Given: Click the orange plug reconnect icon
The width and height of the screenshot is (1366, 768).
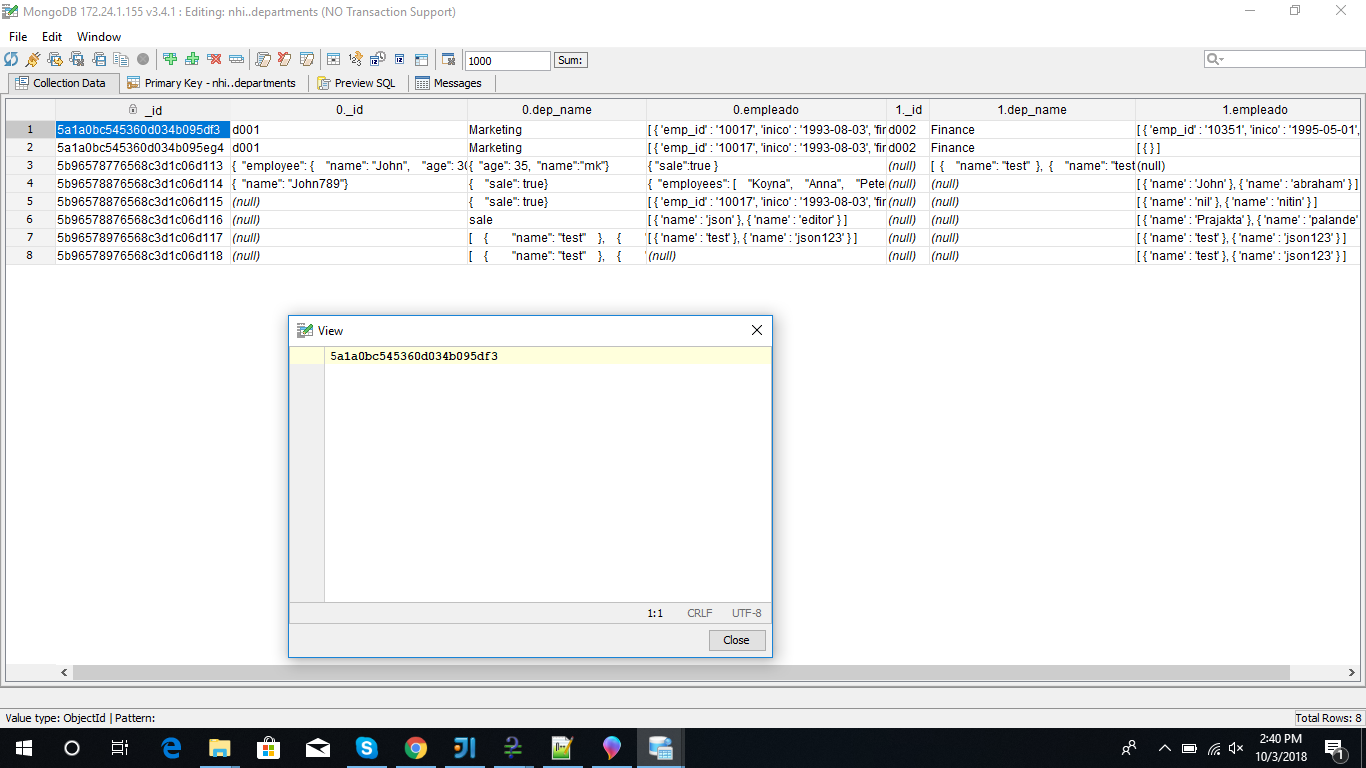Looking at the screenshot, I should 33,59.
